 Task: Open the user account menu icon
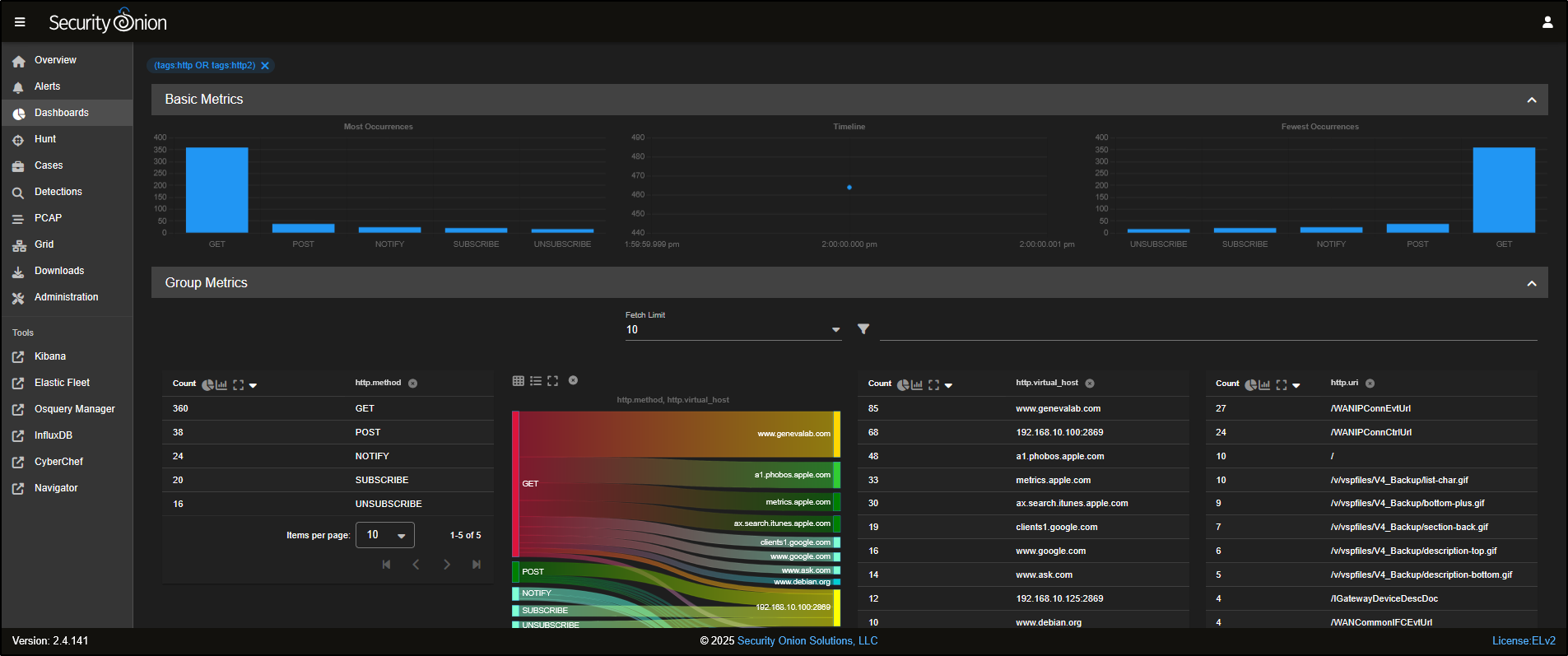coord(1547,22)
